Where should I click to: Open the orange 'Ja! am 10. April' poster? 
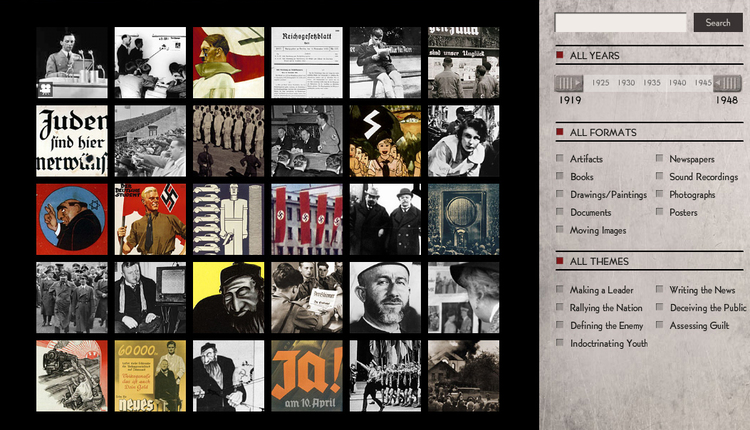click(x=306, y=376)
